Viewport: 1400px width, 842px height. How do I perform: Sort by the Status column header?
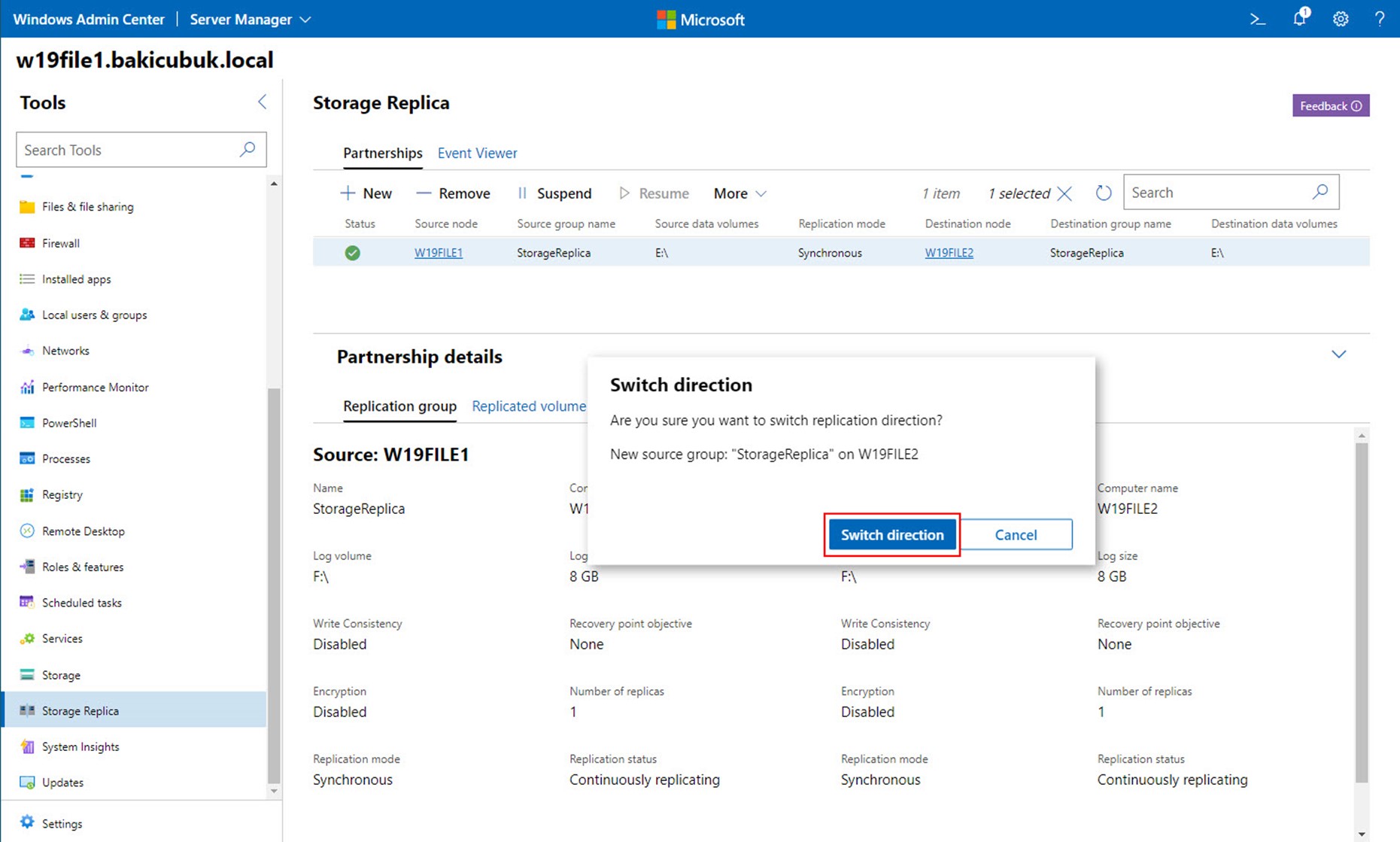pyautogui.click(x=360, y=223)
